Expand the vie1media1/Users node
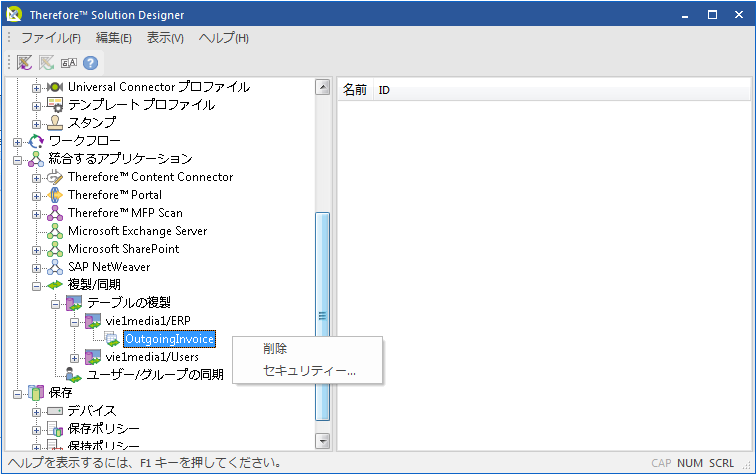Viewport: 756px width, 474px height. point(74,358)
